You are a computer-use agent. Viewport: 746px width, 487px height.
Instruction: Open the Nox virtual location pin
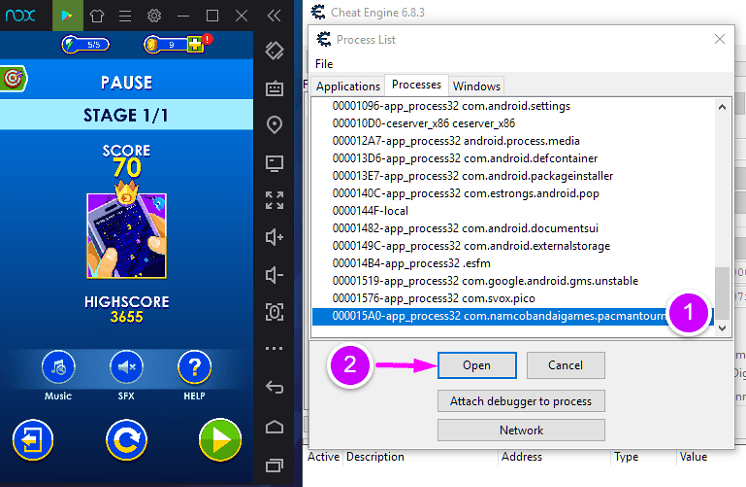pos(275,125)
